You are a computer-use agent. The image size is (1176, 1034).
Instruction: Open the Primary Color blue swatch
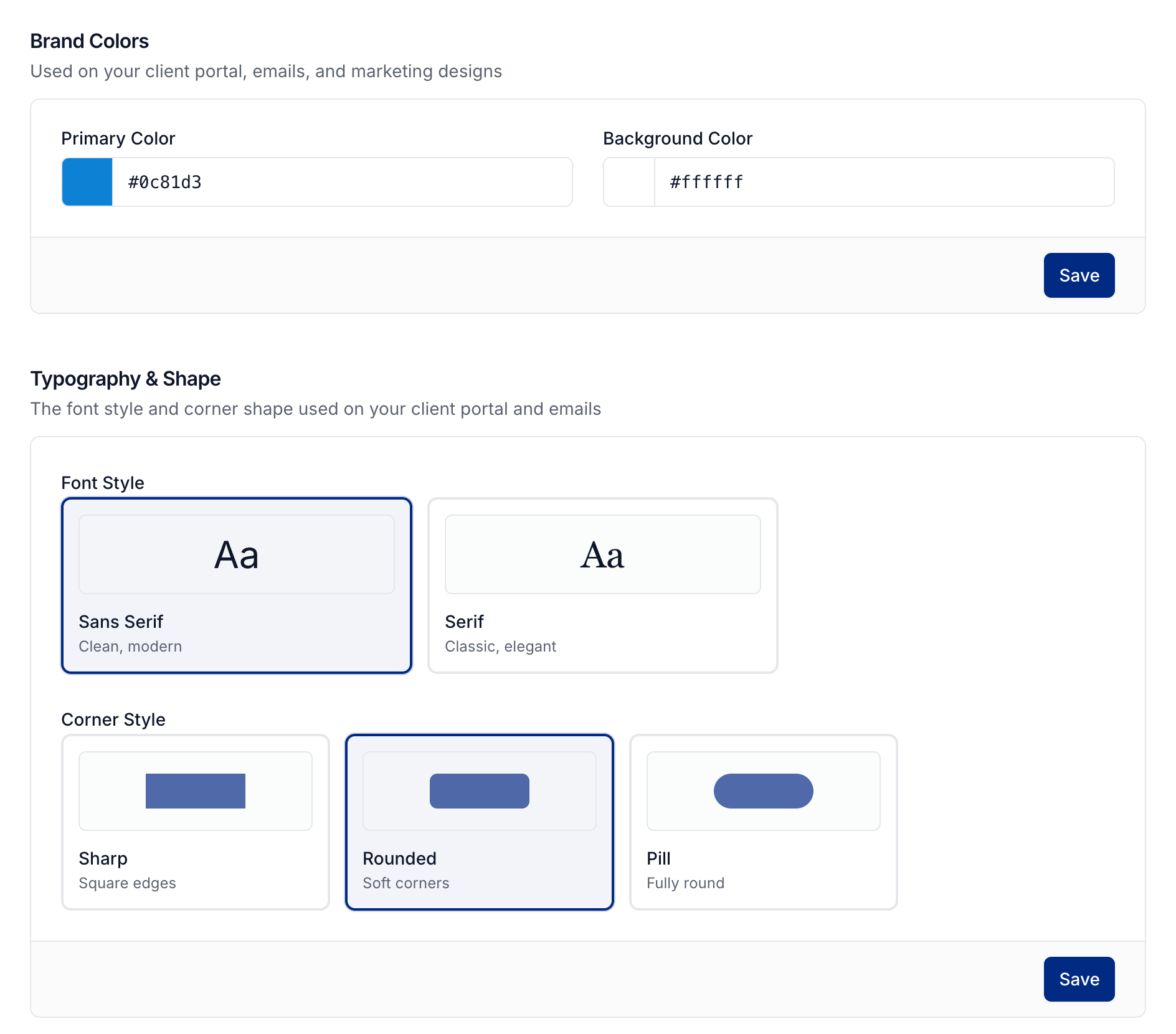pos(87,182)
